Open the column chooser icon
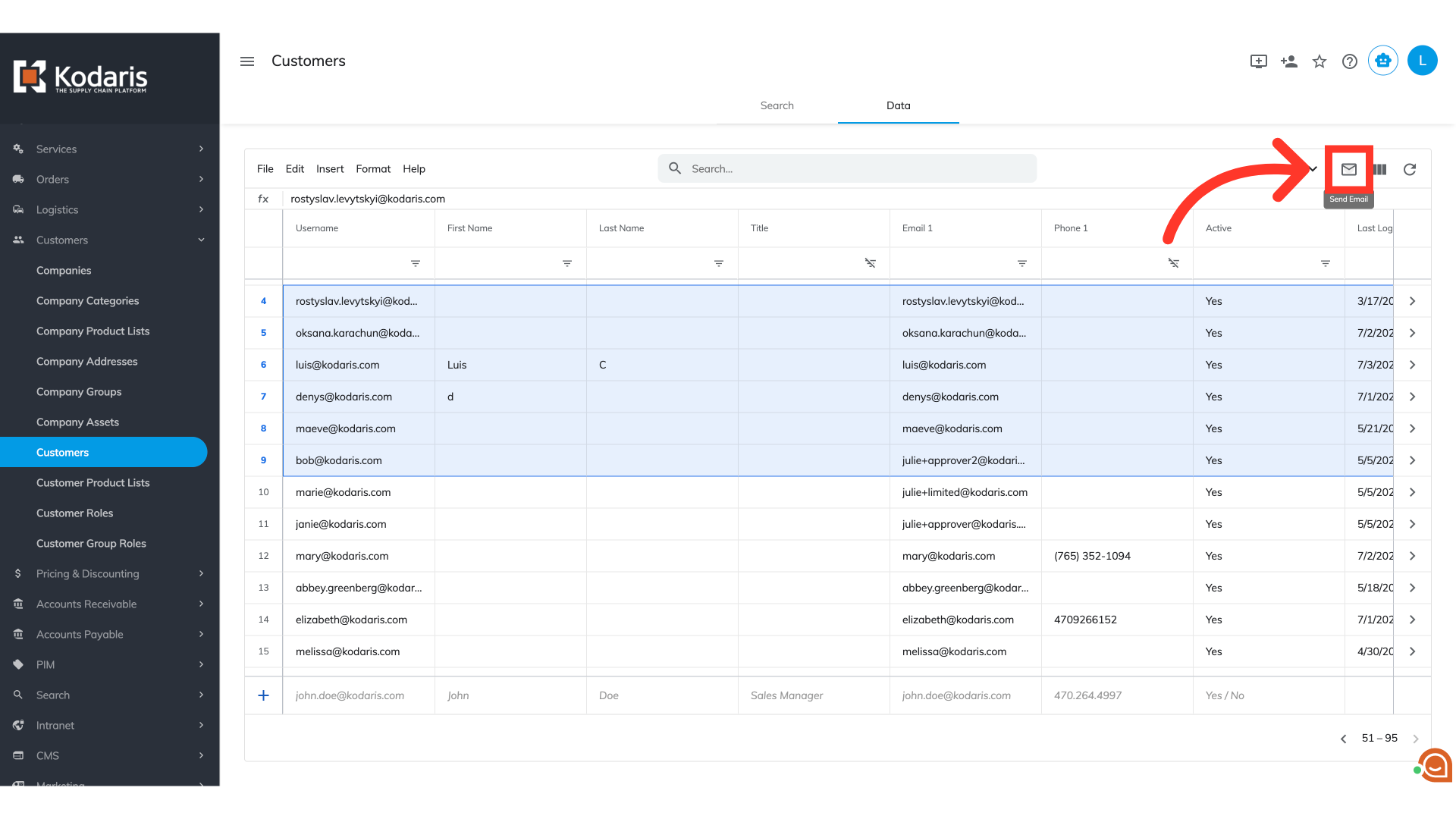The image size is (1456, 819). click(1380, 169)
